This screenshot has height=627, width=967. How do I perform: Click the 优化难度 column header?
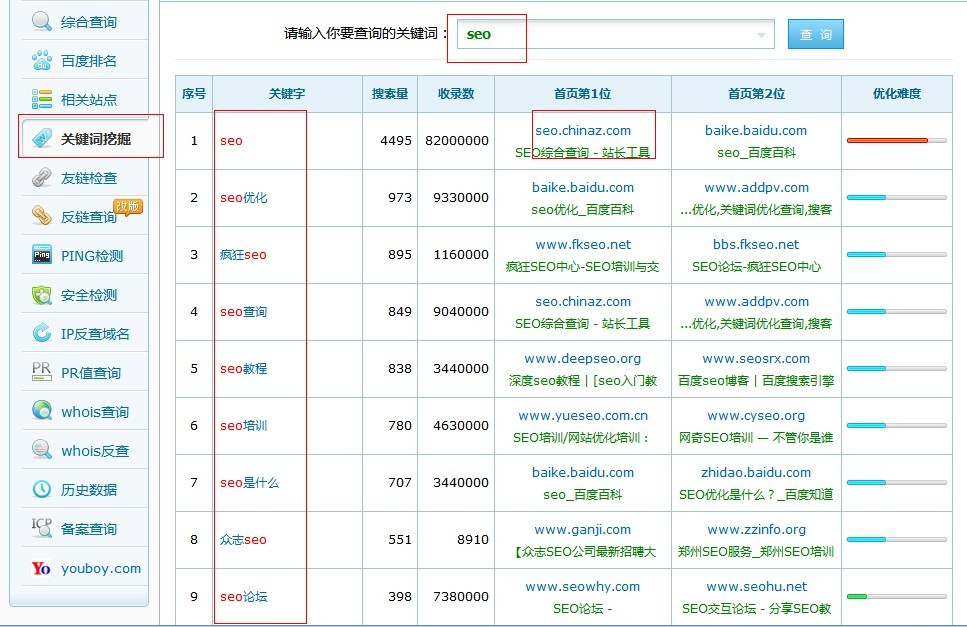(x=897, y=94)
